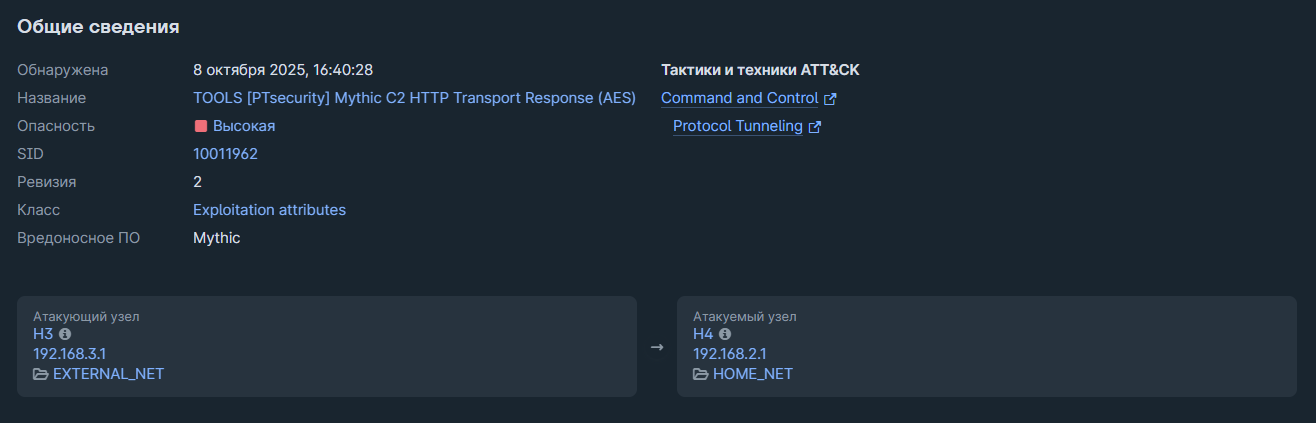Click arrow between attacker and target nodes

point(657,347)
